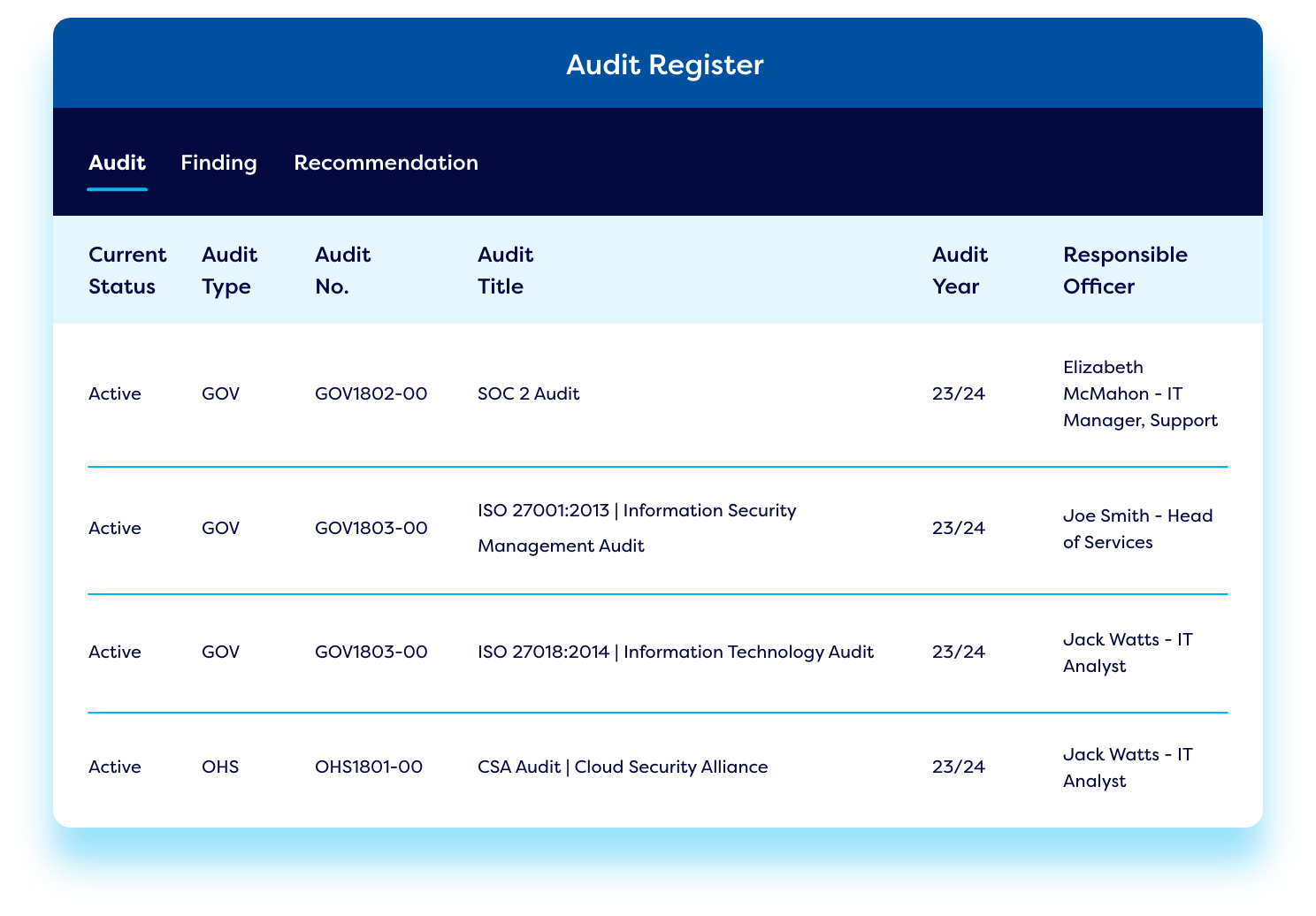Open the Finding tab

coord(219,163)
